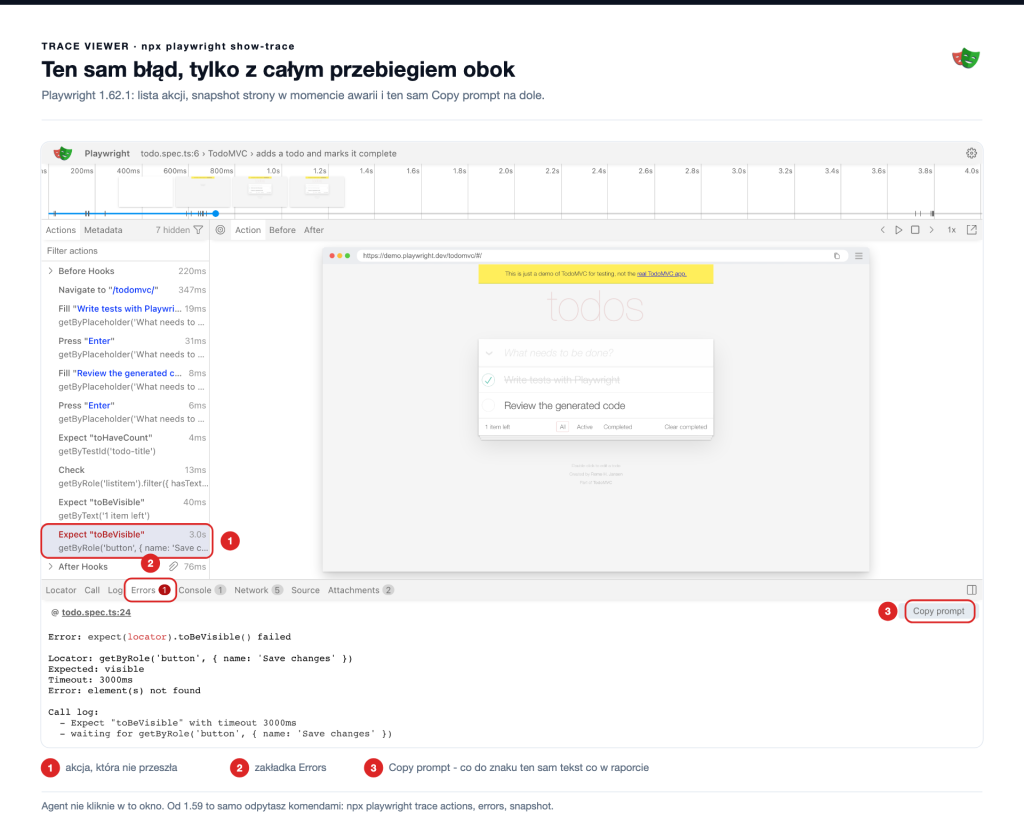Click attachment paperclip next to After Hooks

[173, 566]
